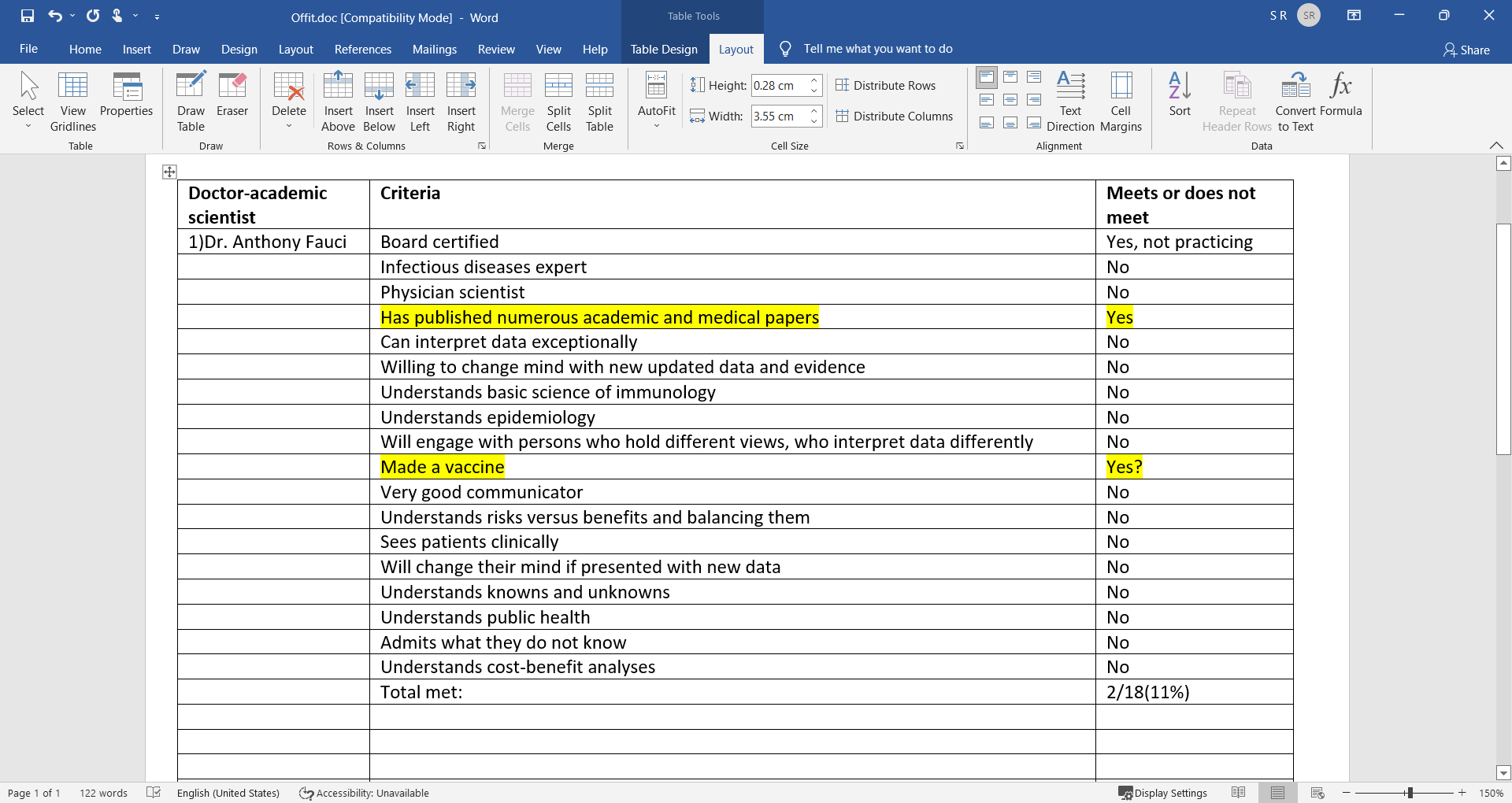Switch to the Insert tab

click(136, 49)
